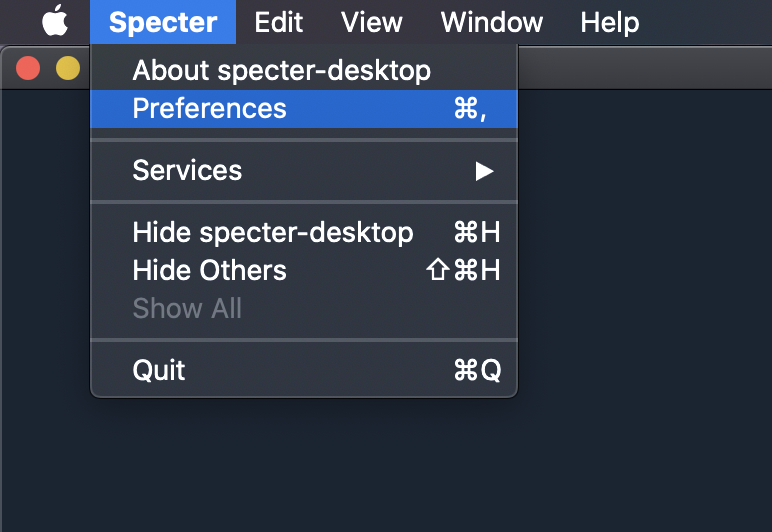Quit the specter-desktop app
The height and width of the screenshot is (532, 772).
coord(159,371)
